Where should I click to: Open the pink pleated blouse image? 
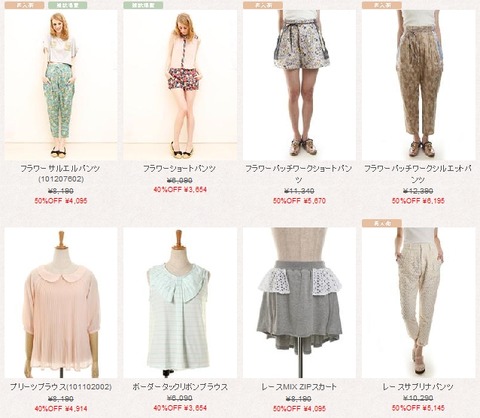pyautogui.click(x=61, y=303)
